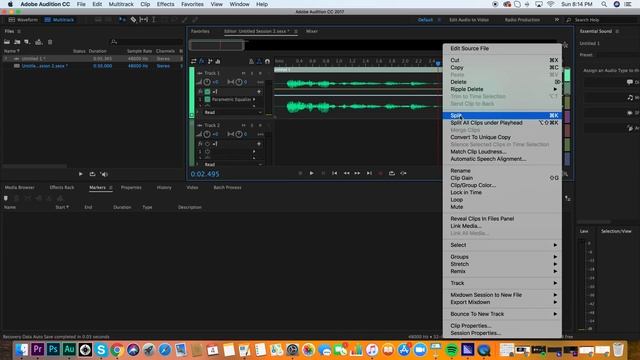The width and height of the screenshot is (640, 360).
Task: Adjust Track 1 volume knob
Action: point(207,82)
